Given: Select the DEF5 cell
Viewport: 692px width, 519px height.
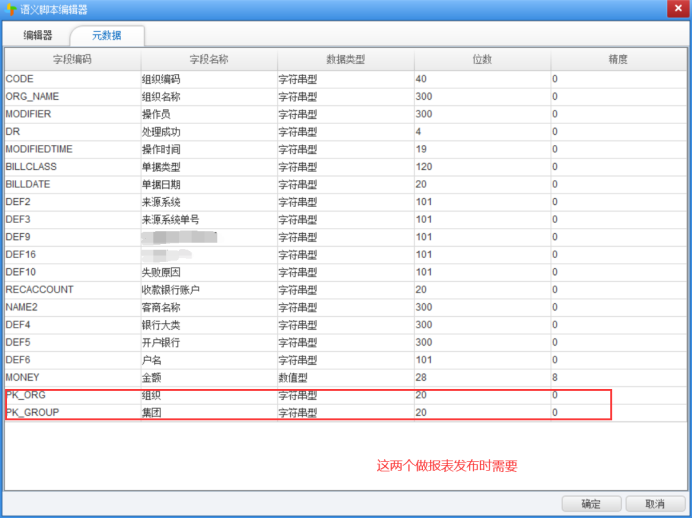Looking at the screenshot, I should 73,342.
